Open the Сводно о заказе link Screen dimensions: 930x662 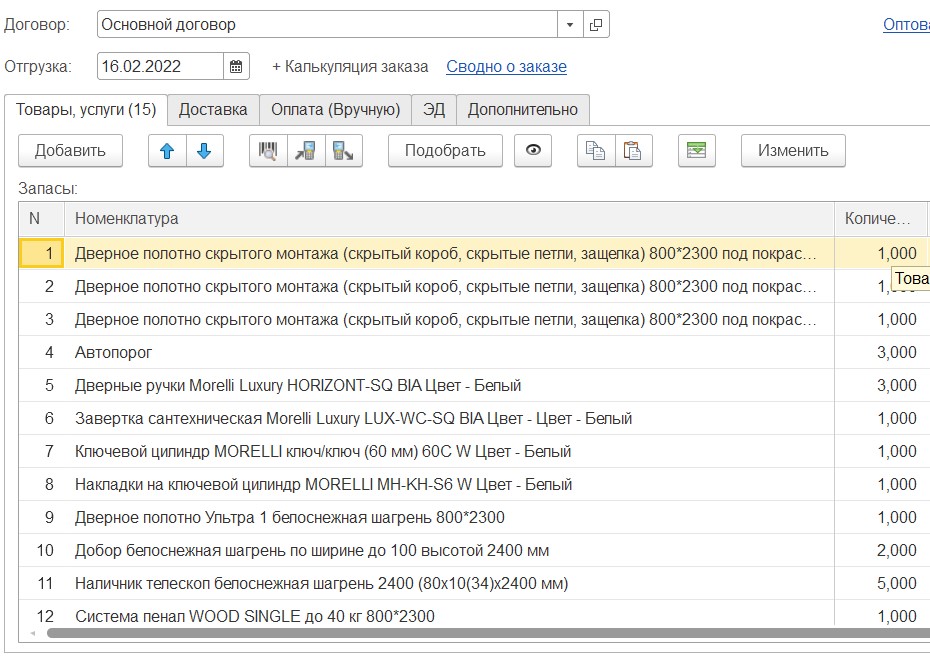pos(506,67)
